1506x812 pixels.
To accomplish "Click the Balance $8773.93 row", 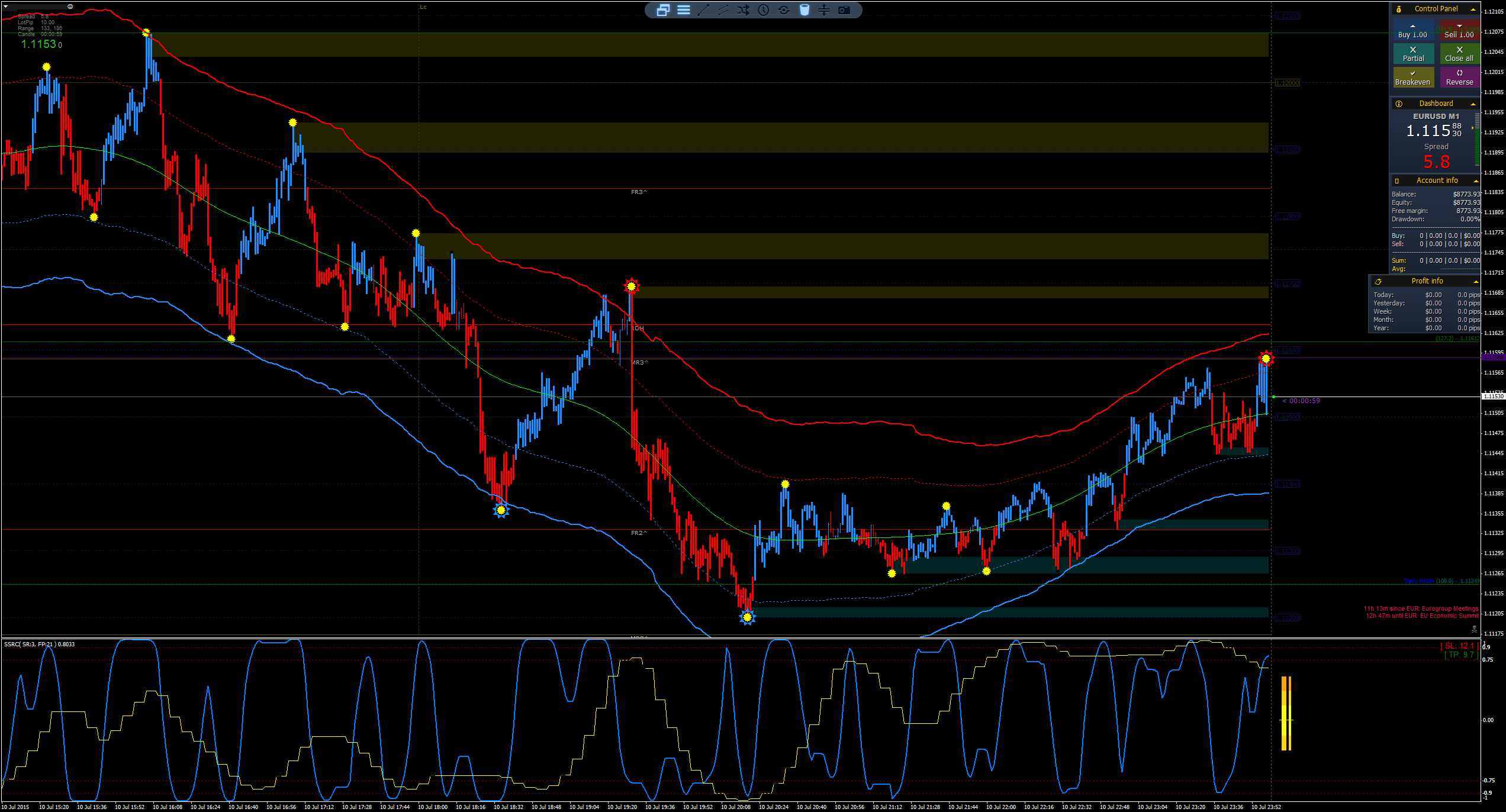I will point(1436,194).
